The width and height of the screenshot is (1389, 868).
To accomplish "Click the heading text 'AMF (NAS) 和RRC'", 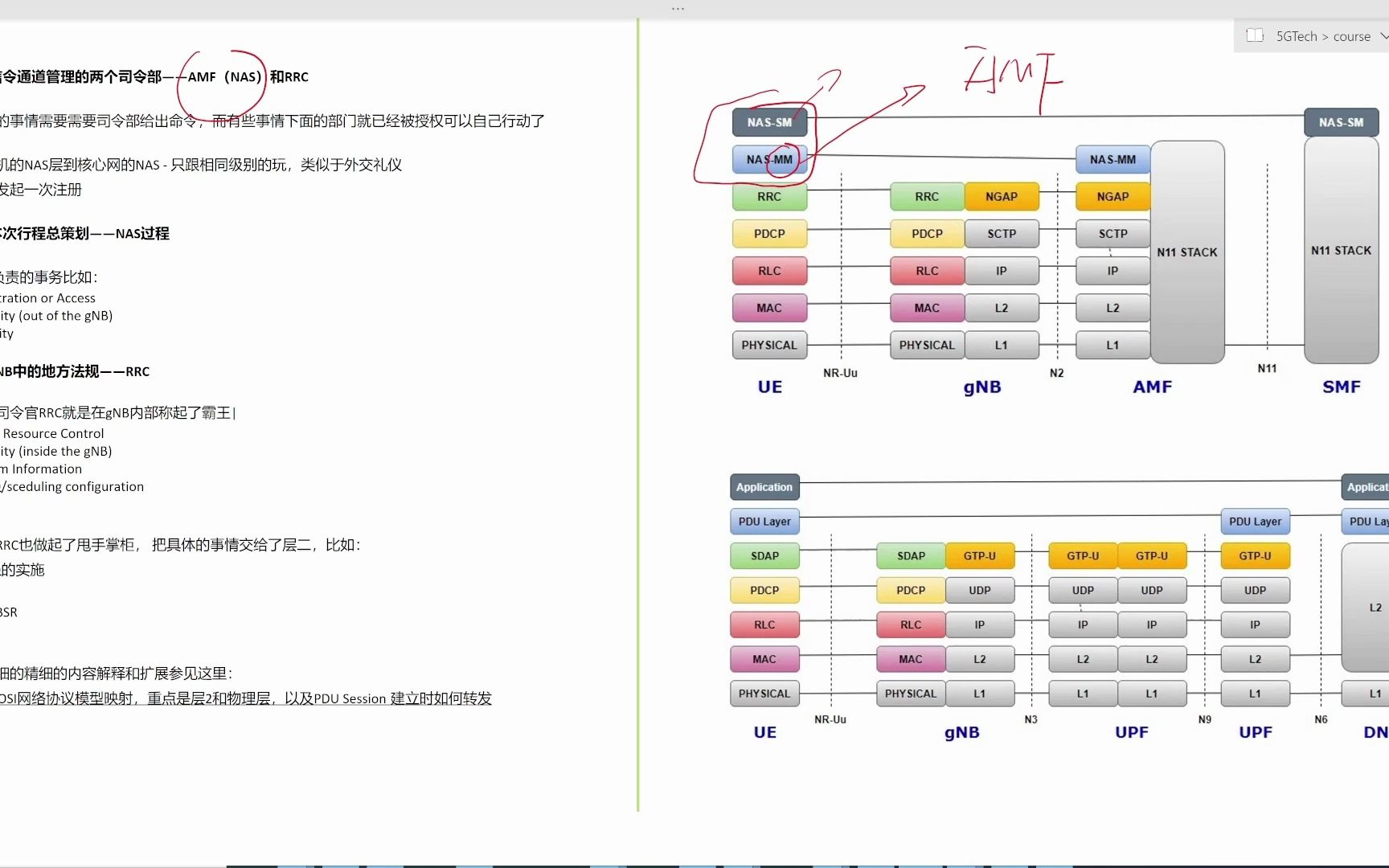I will point(248,77).
